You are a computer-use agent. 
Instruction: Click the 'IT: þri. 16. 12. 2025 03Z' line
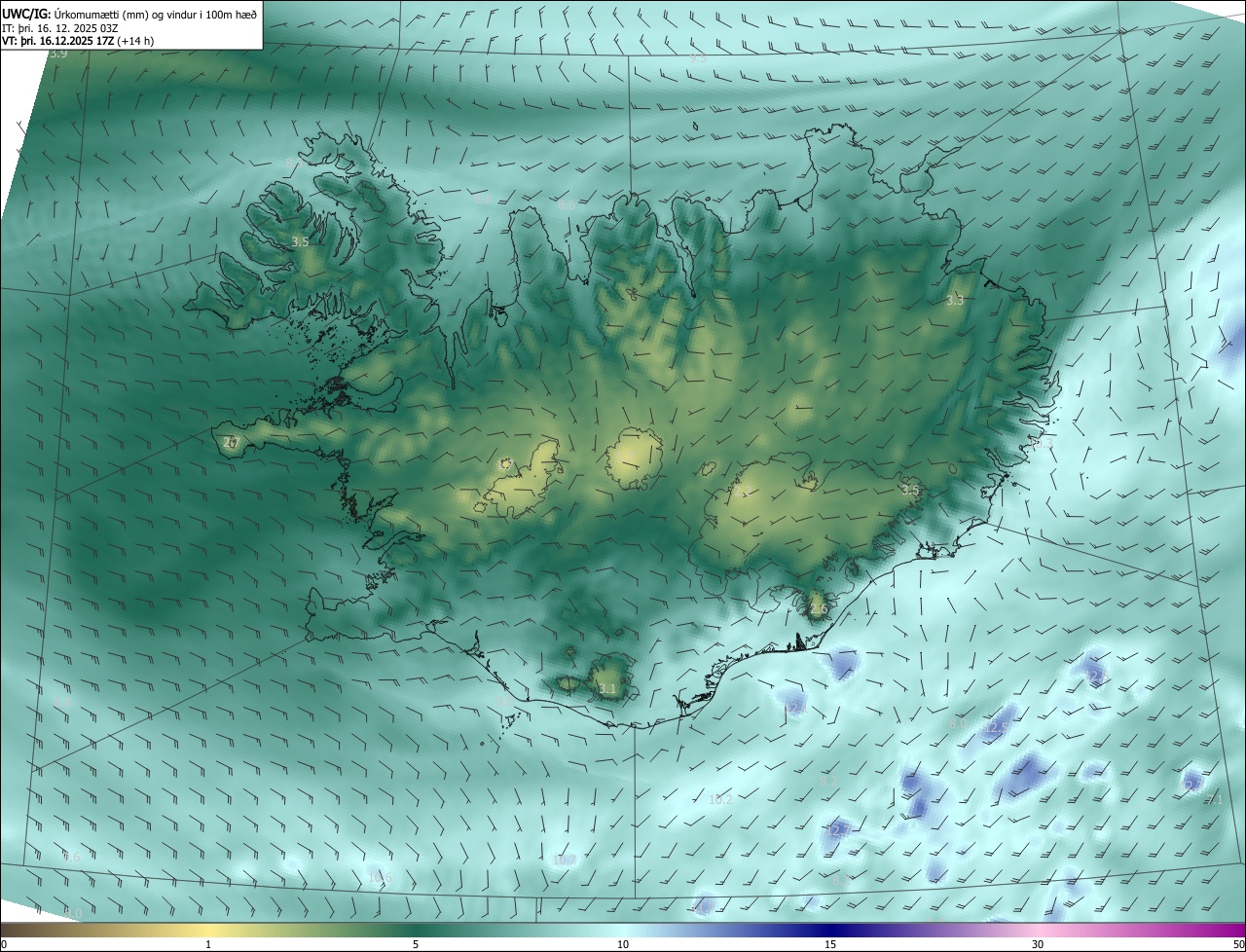[x=59, y=28]
